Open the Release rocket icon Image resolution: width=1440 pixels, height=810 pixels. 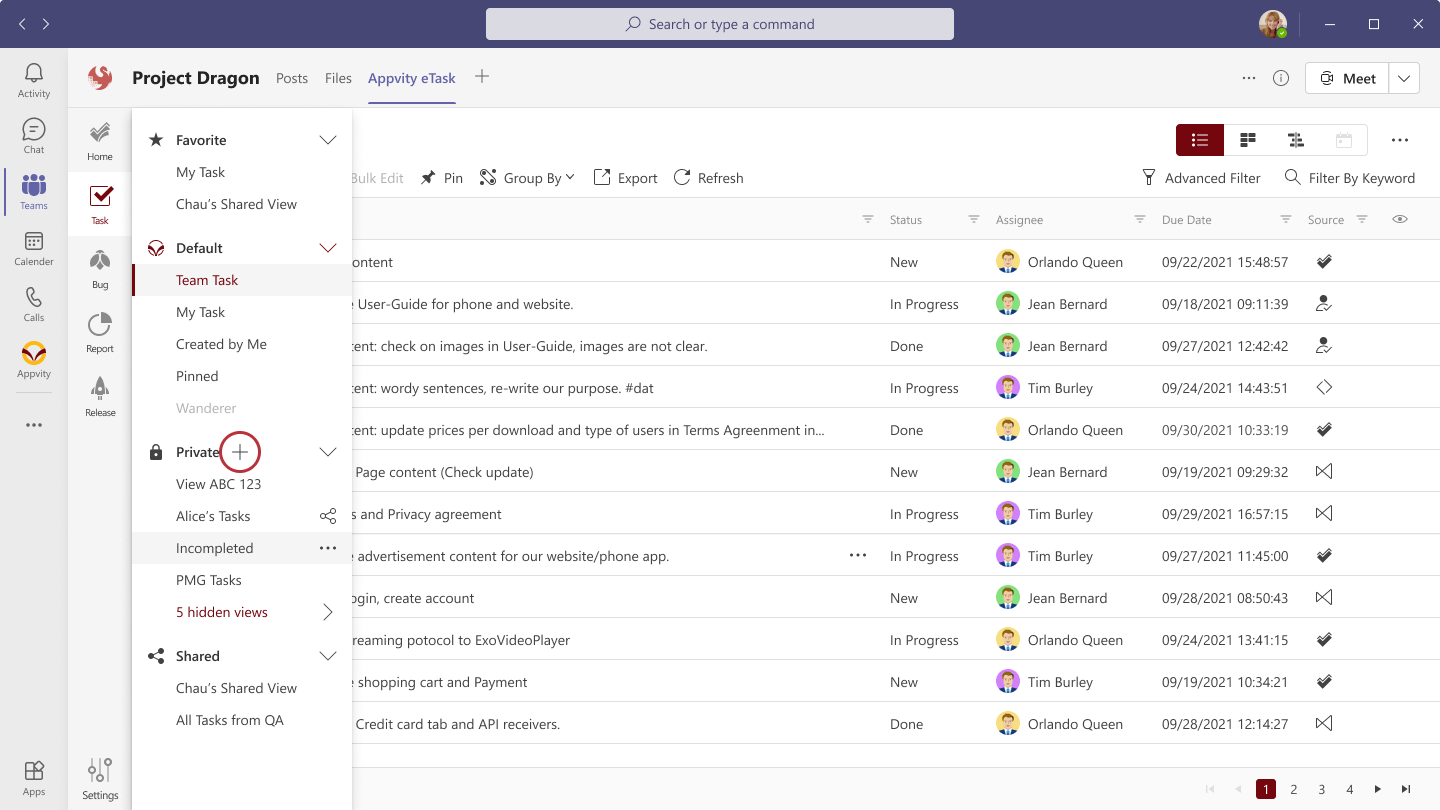pyautogui.click(x=100, y=397)
